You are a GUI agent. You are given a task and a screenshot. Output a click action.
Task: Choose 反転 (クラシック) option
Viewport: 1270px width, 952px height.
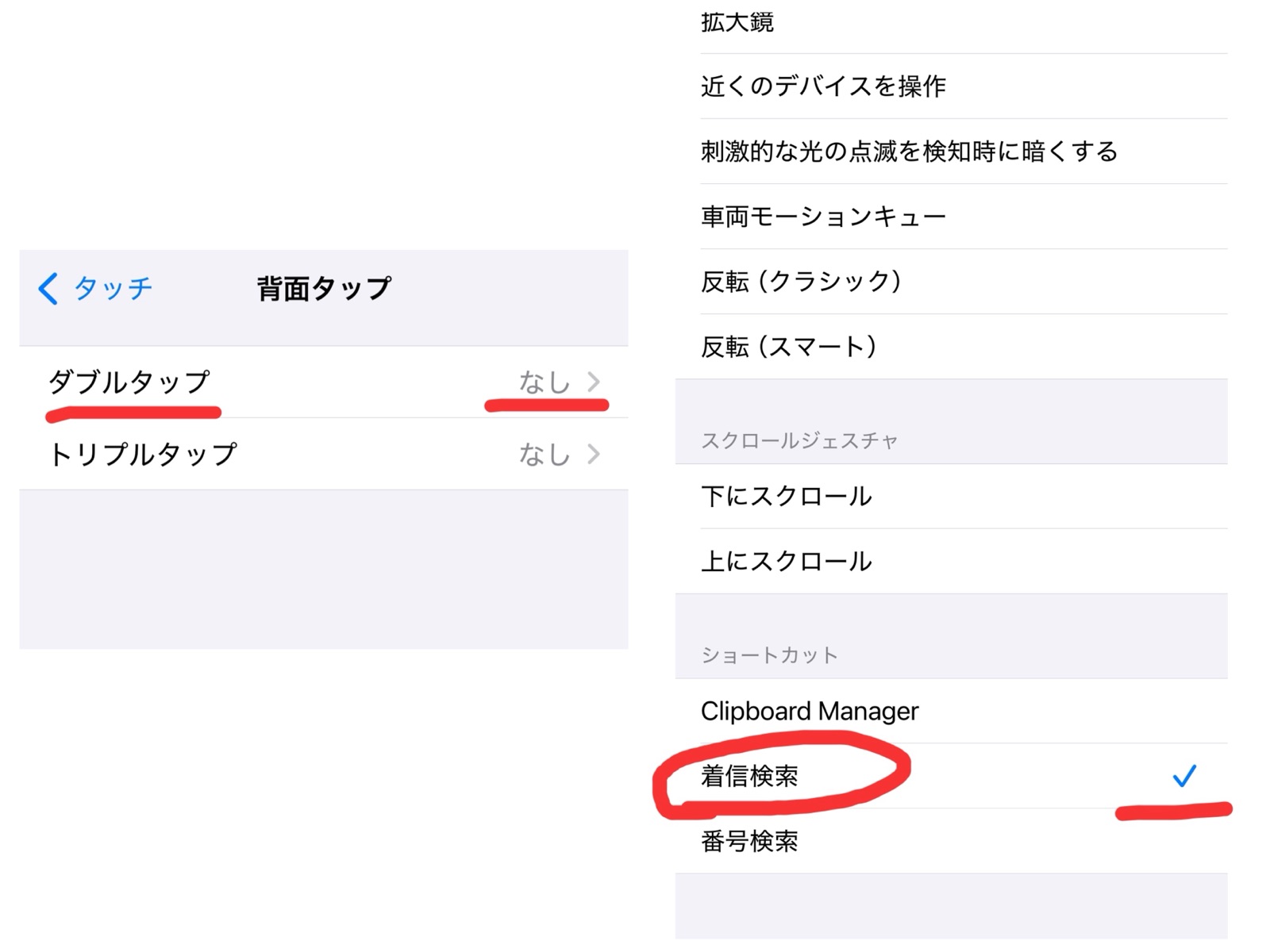801,281
